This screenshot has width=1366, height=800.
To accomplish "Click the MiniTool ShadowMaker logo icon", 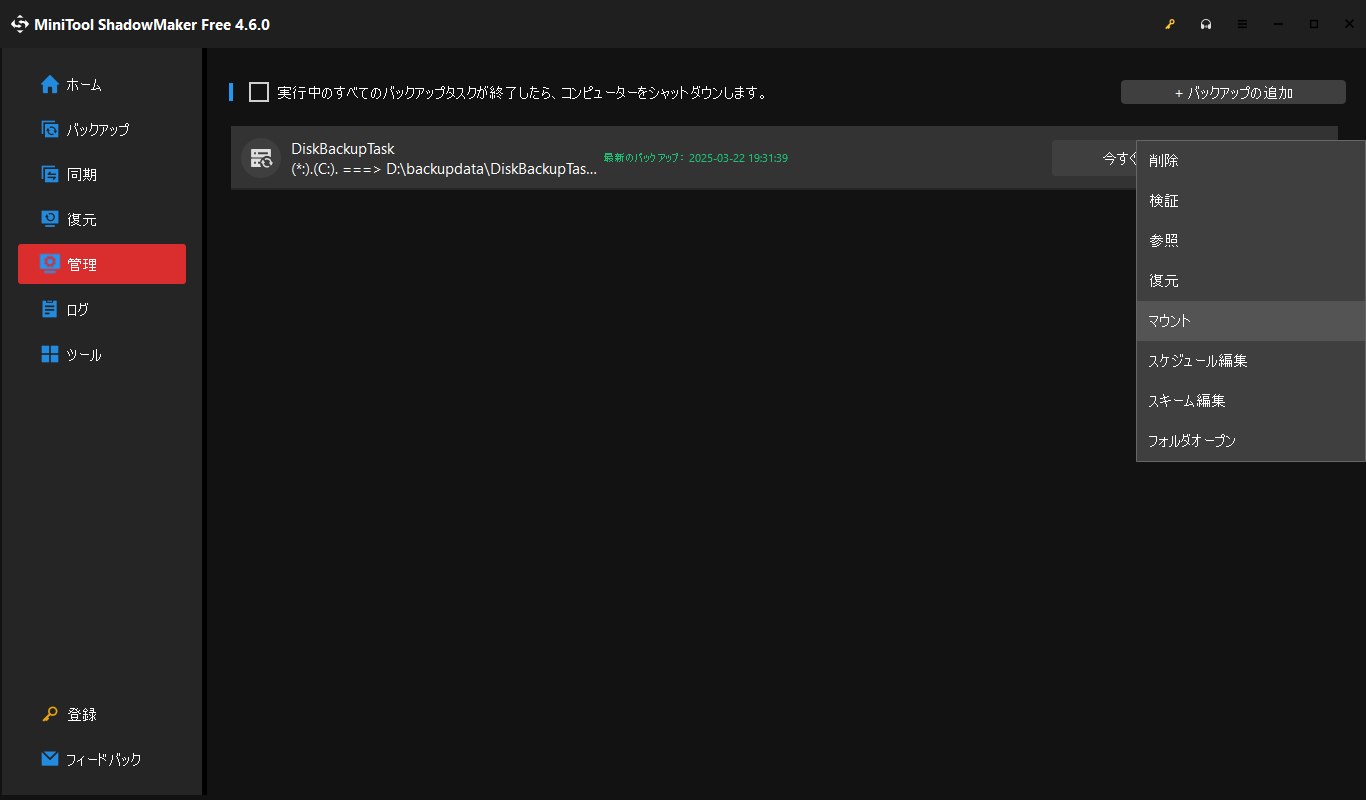I will 20,24.
